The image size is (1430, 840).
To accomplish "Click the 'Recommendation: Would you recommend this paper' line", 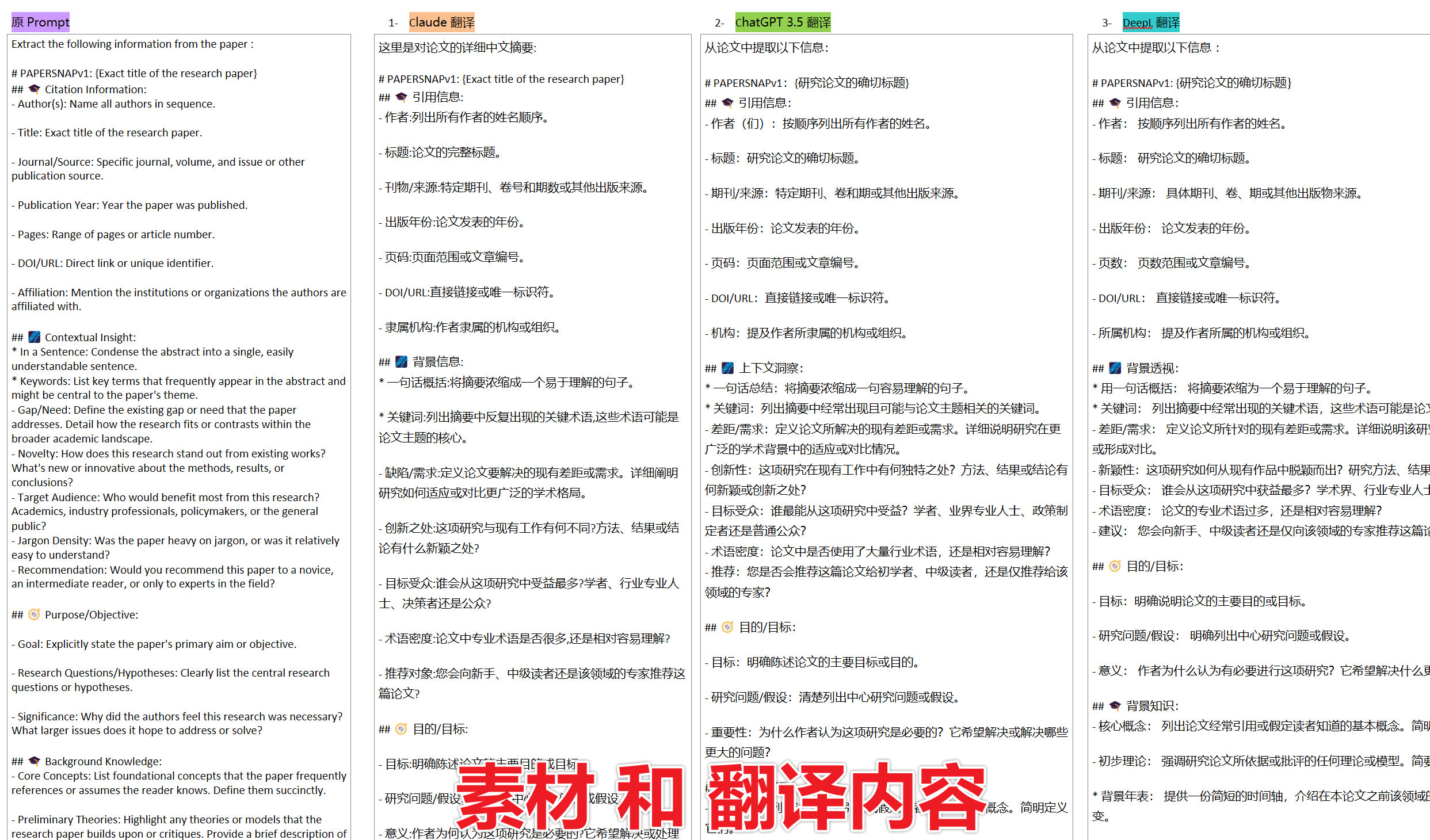I will (x=173, y=577).
